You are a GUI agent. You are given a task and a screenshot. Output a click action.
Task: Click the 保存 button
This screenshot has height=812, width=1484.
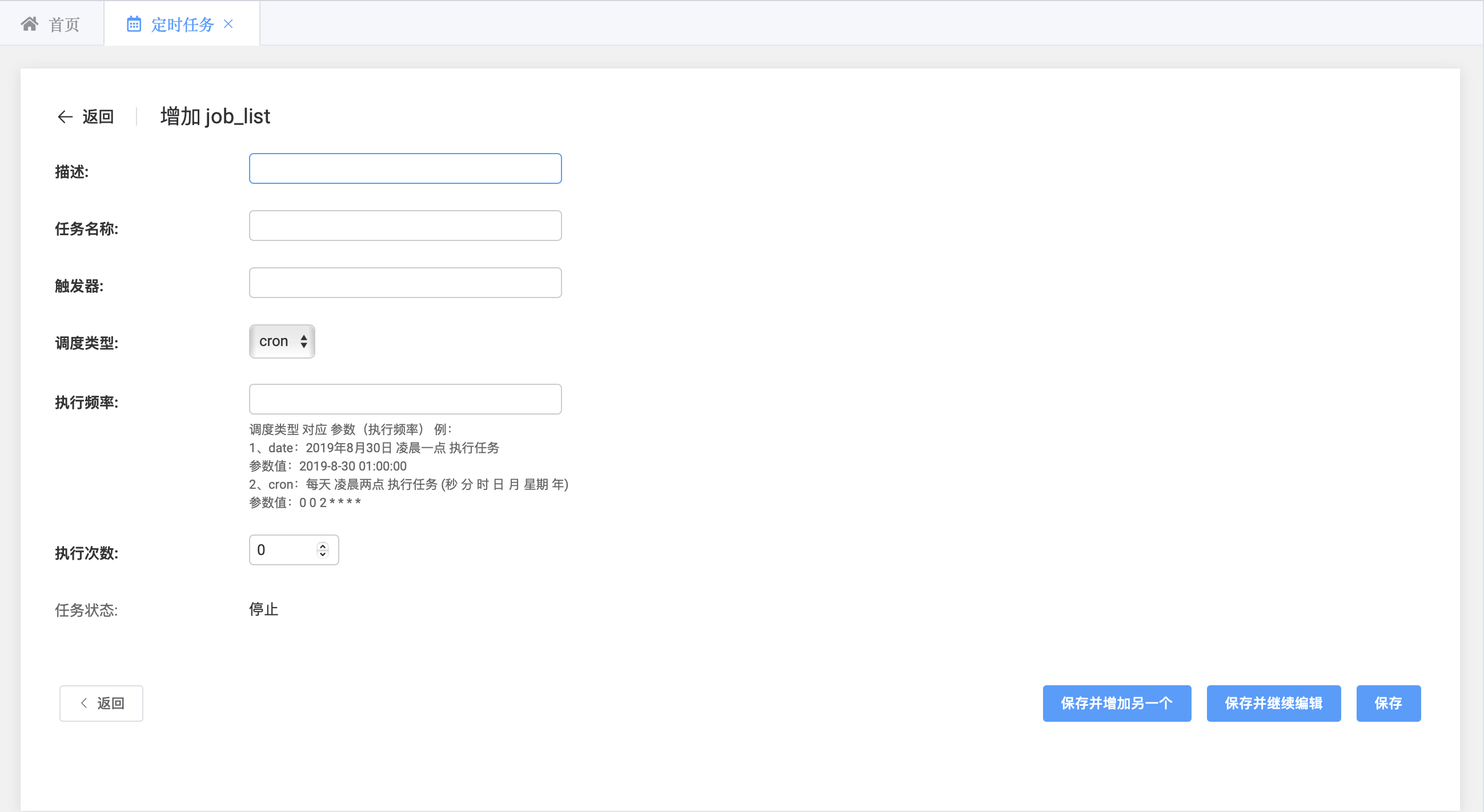(x=1388, y=703)
